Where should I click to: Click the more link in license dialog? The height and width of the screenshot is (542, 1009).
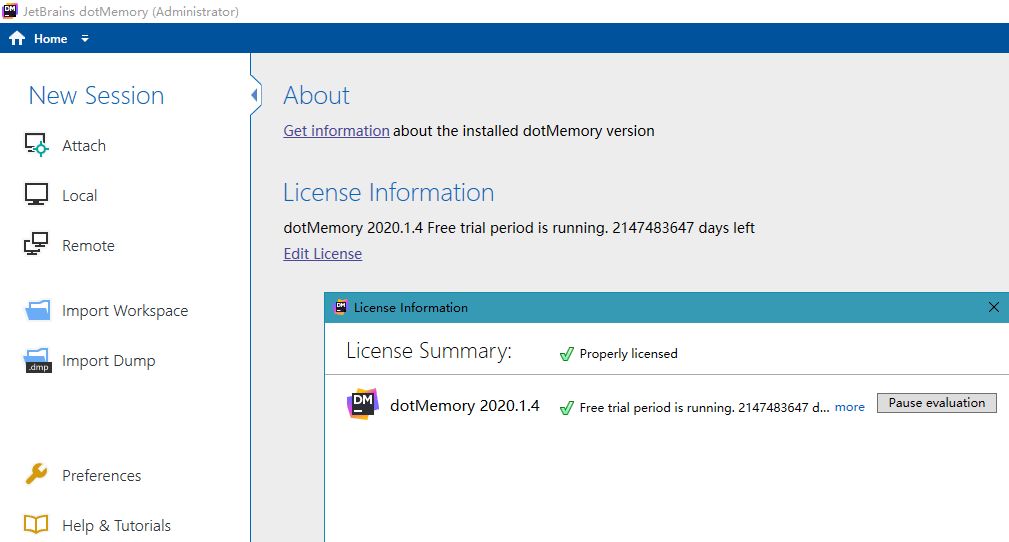point(849,407)
